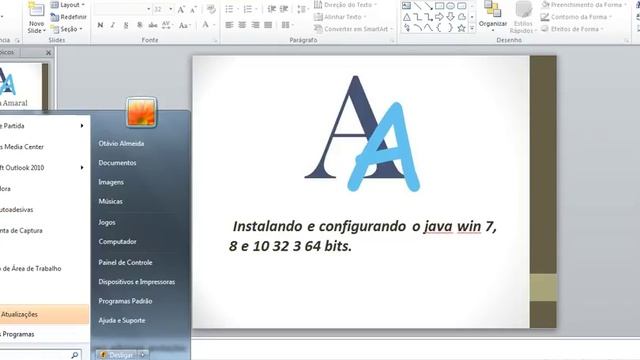640x360 pixels.
Task: Open Direção do Texto dropdown
Action: [x=346, y=5]
